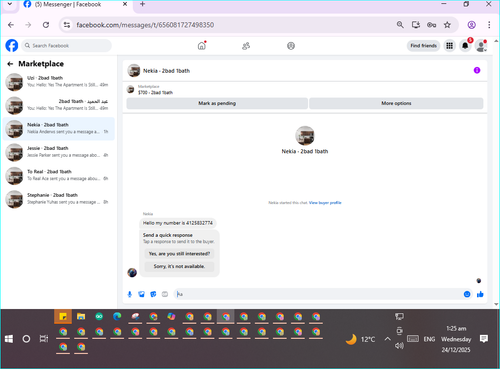Click the sender avatar beside quick responses
This screenshot has width=500, height=369.
point(132,272)
